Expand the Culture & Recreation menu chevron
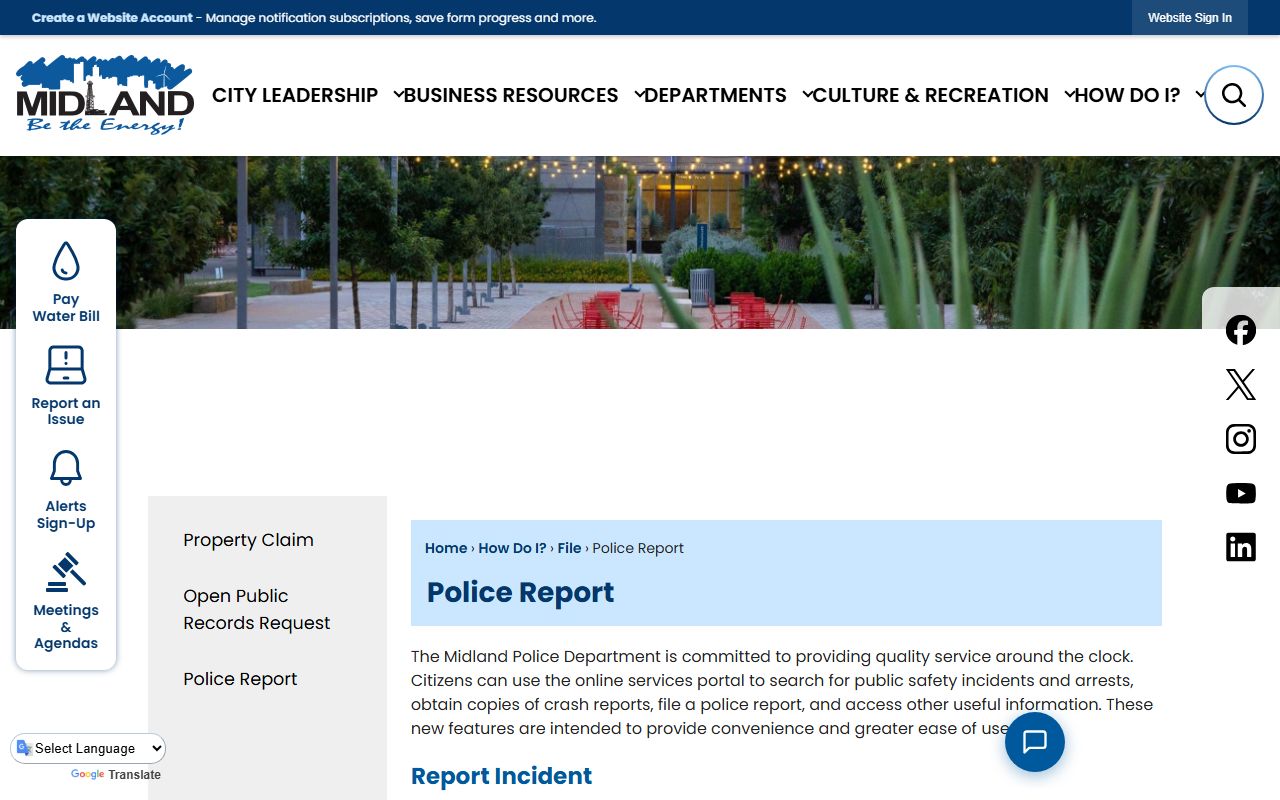This screenshot has width=1280, height=800. (1069, 95)
